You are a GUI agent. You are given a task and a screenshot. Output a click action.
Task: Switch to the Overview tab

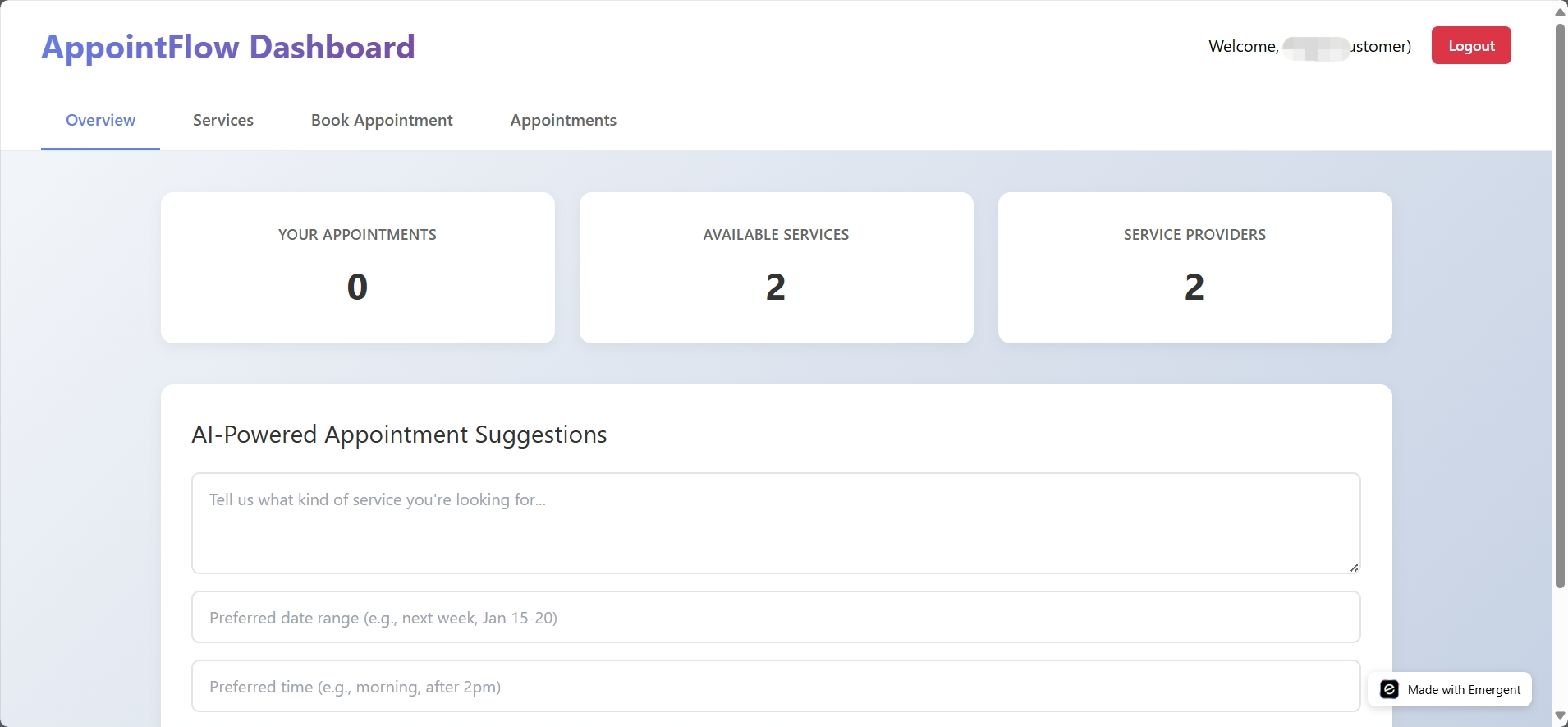[100, 121]
